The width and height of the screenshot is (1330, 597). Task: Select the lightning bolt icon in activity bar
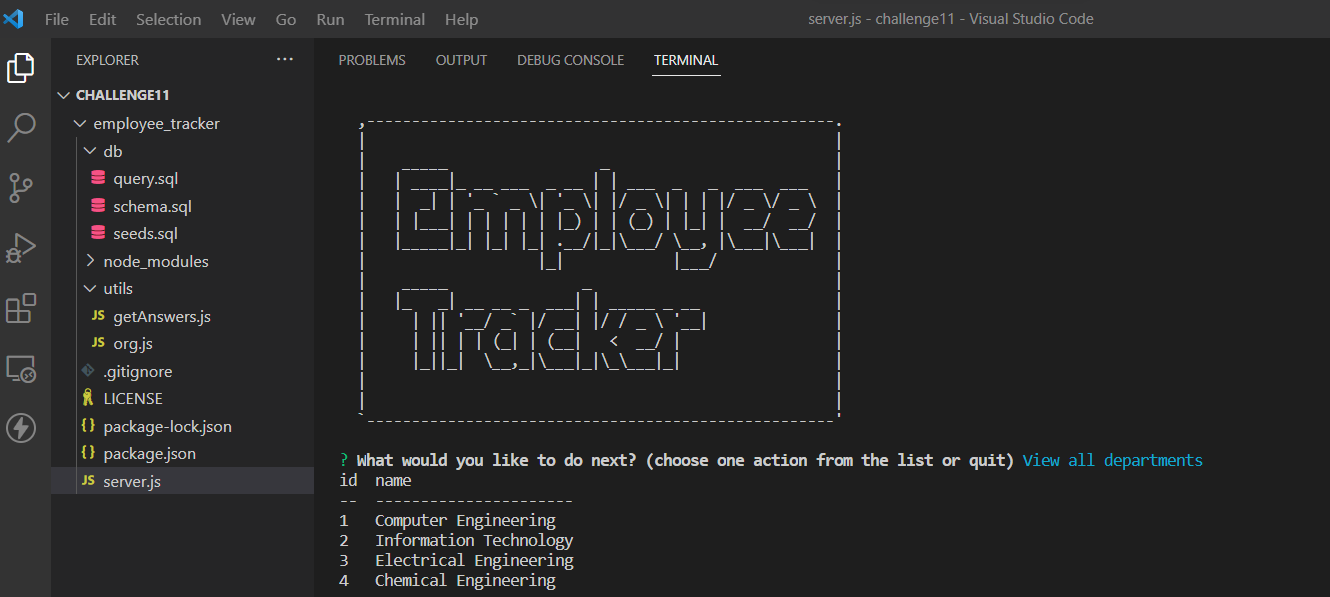click(x=21, y=428)
